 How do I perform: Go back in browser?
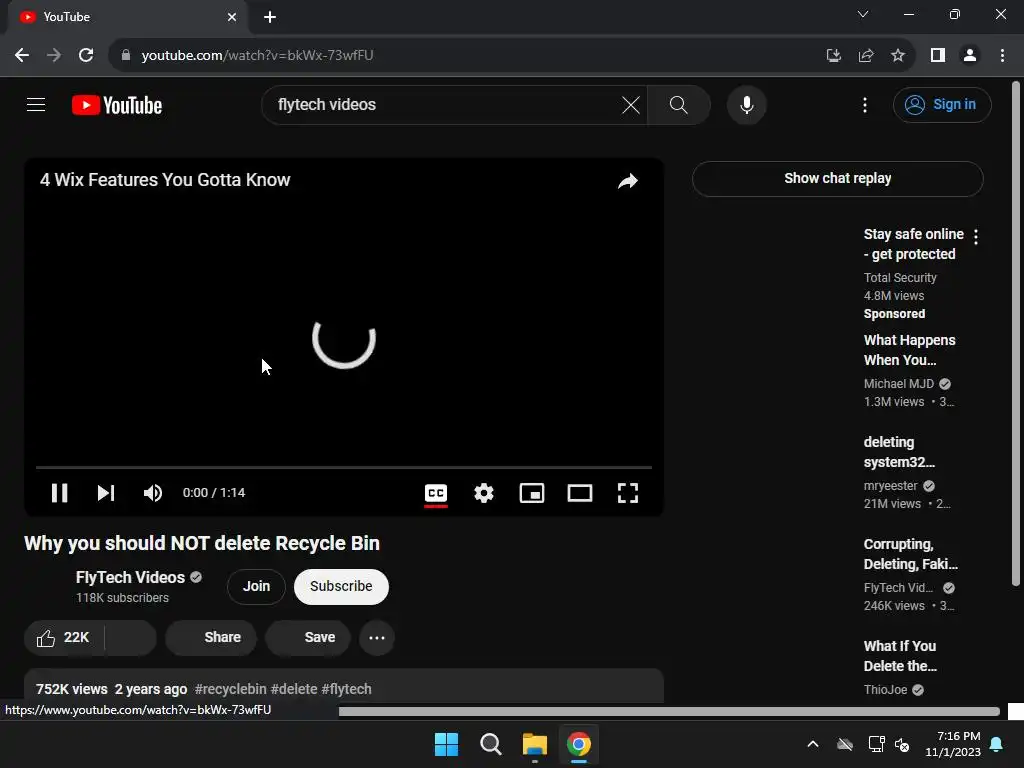[x=22, y=56]
